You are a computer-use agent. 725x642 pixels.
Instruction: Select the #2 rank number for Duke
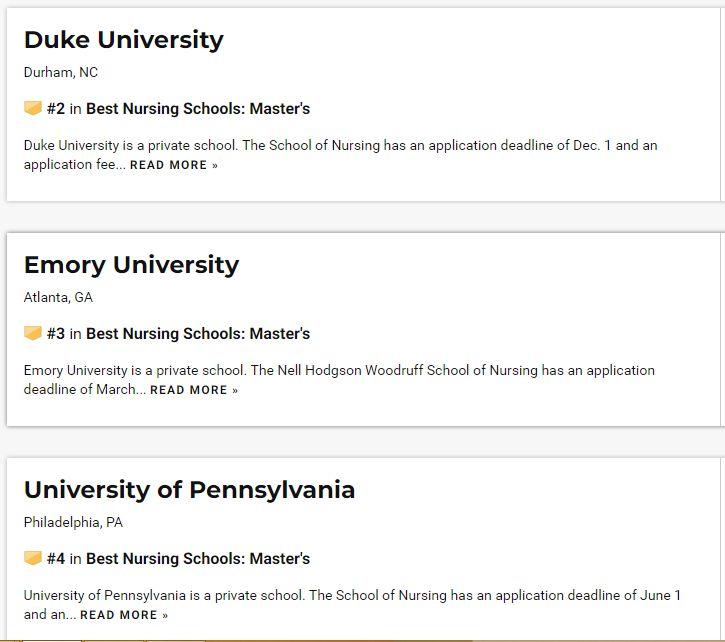coord(55,109)
